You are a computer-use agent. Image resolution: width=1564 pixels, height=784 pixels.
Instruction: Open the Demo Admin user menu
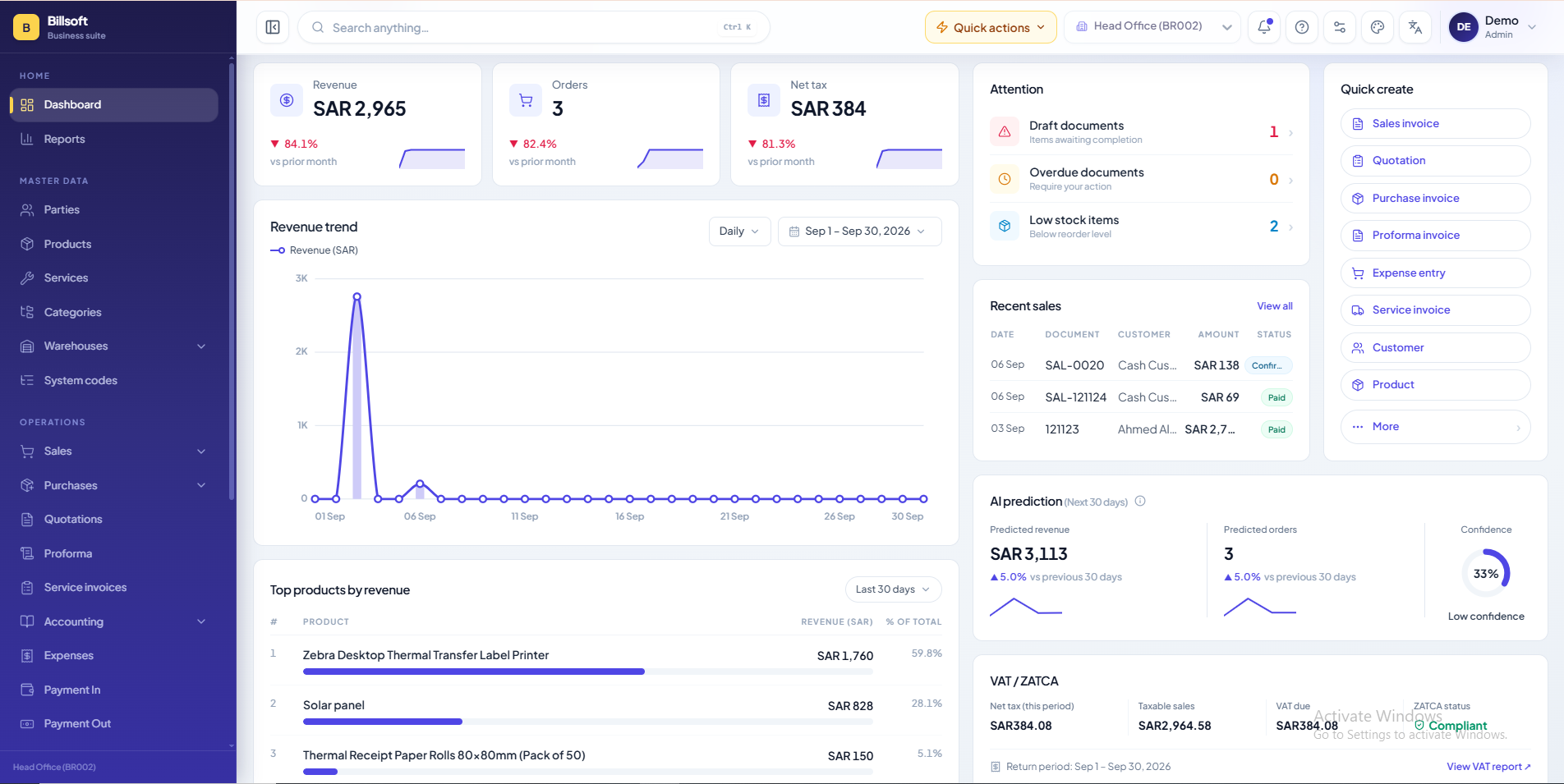1493,27
